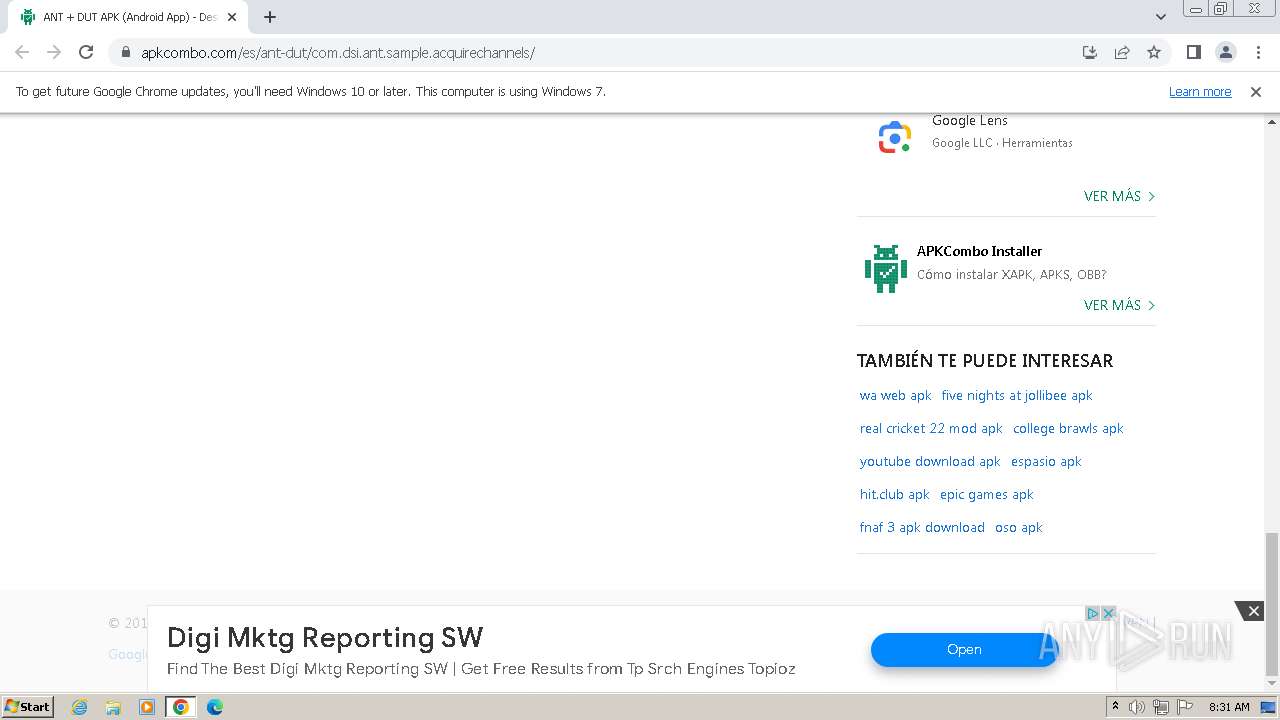Viewport: 1280px width, 720px height.
Task: Expand the tab search dropdown
Action: click(x=1160, y=17)
